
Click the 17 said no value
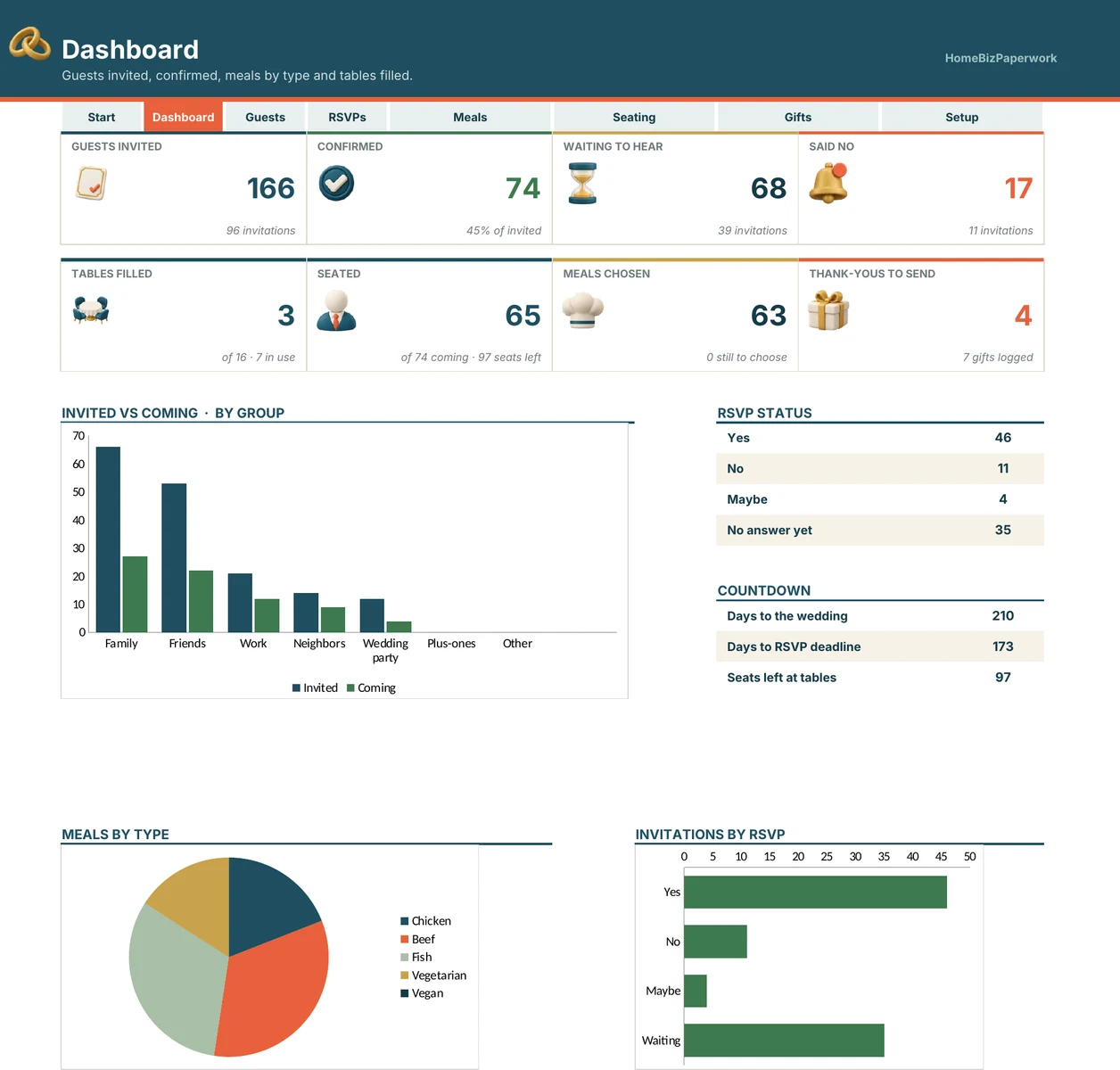(1018, 188)
